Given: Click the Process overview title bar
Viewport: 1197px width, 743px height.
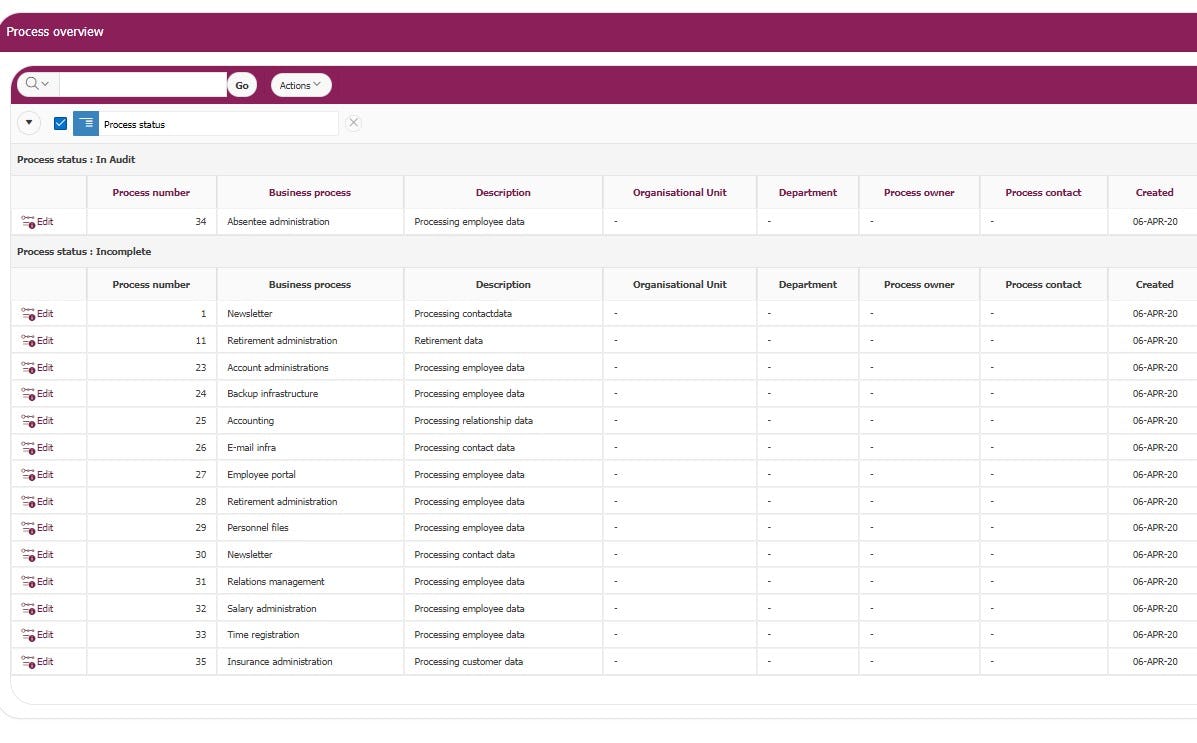Looking at the screenshot, I should pyautogui.click(x=55, y=31).
